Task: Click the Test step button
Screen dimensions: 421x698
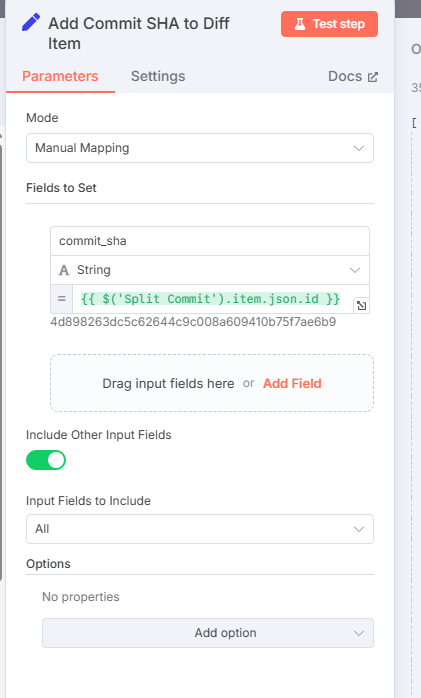Action: coord(329,24)
